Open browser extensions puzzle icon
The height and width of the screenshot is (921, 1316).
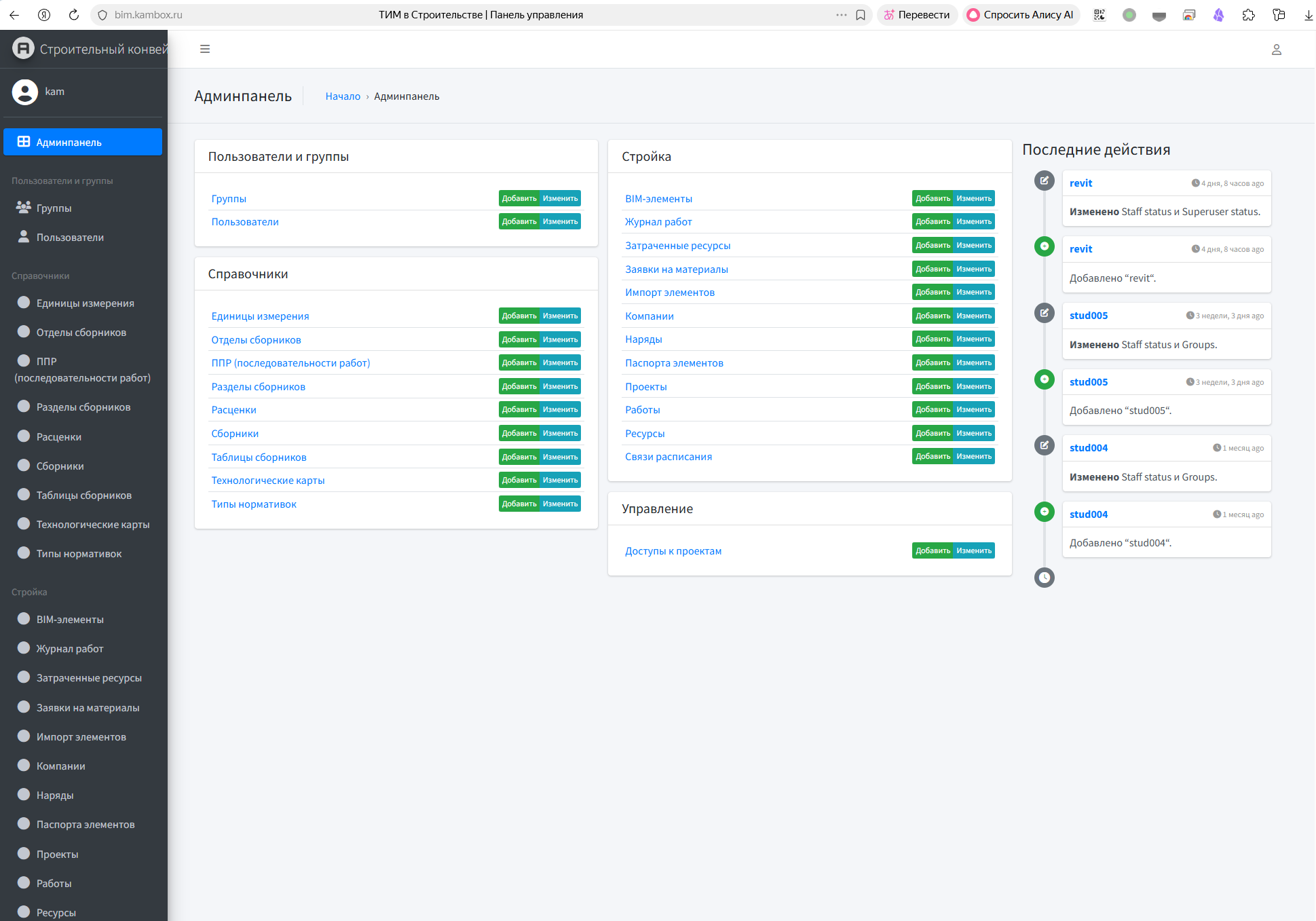1248,15
